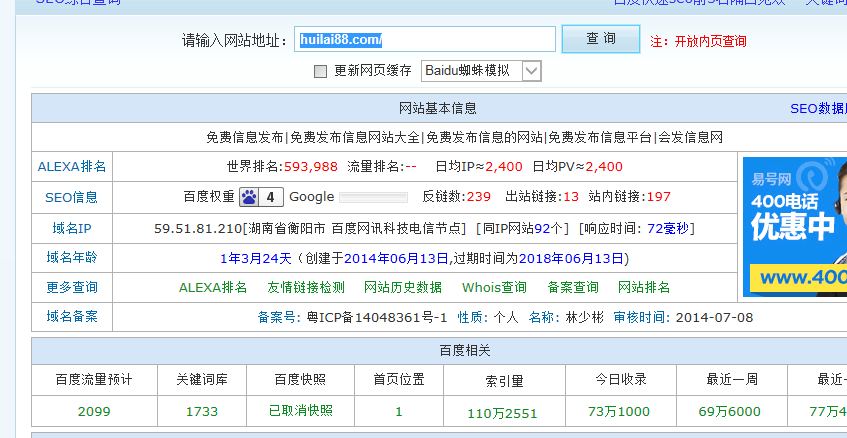Viewport: 847px width, 438px height.
Task: Click 站内链接 value 197
Action: [658, 197]
